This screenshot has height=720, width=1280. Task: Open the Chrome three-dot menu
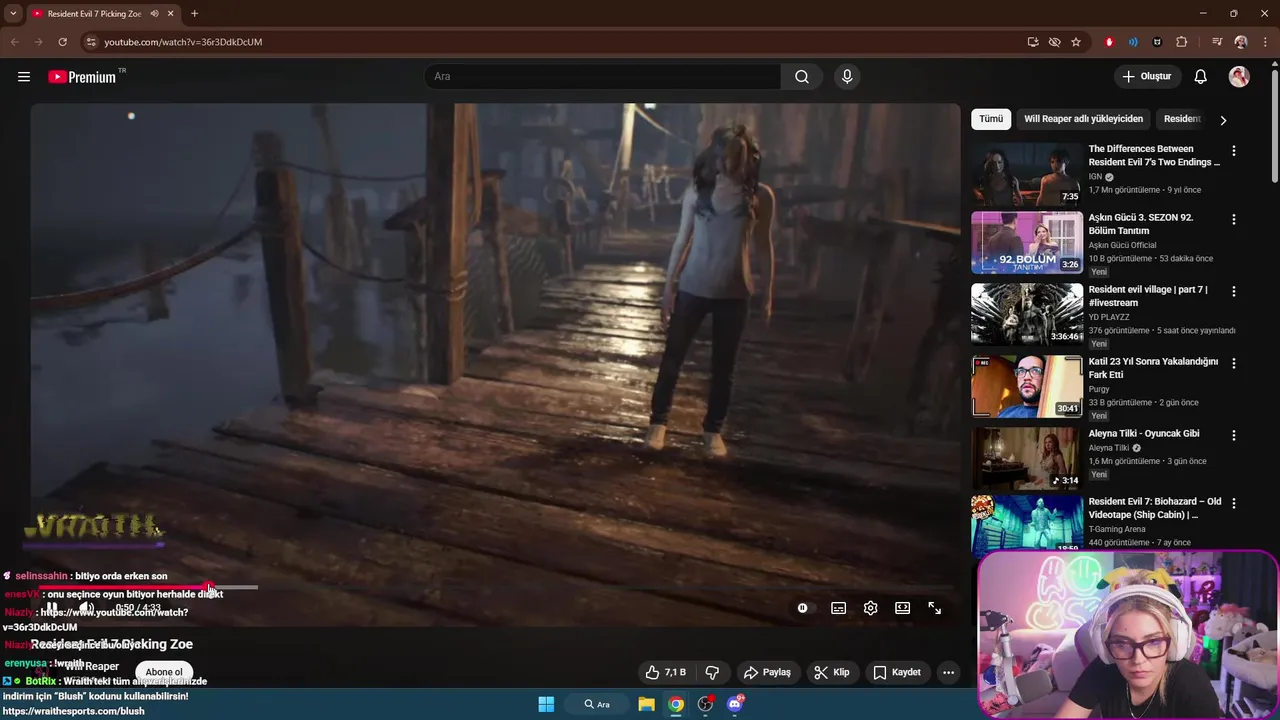[x=1264, y=42]
